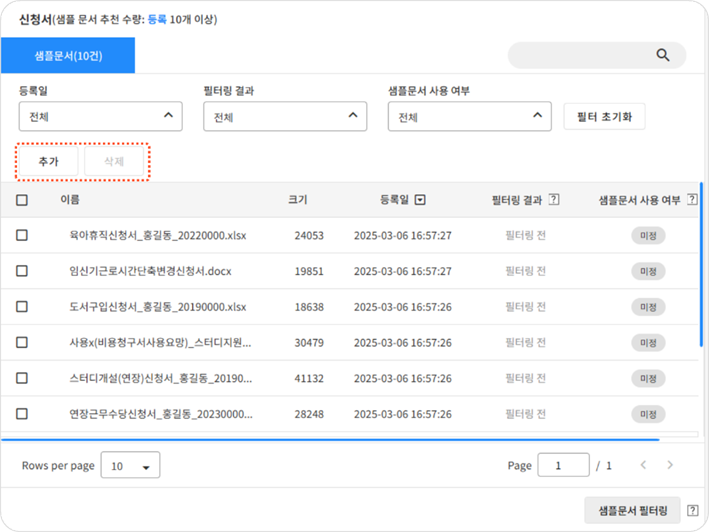
Task: Click the 등록 link in header
Action: click(x=157, y=19)
